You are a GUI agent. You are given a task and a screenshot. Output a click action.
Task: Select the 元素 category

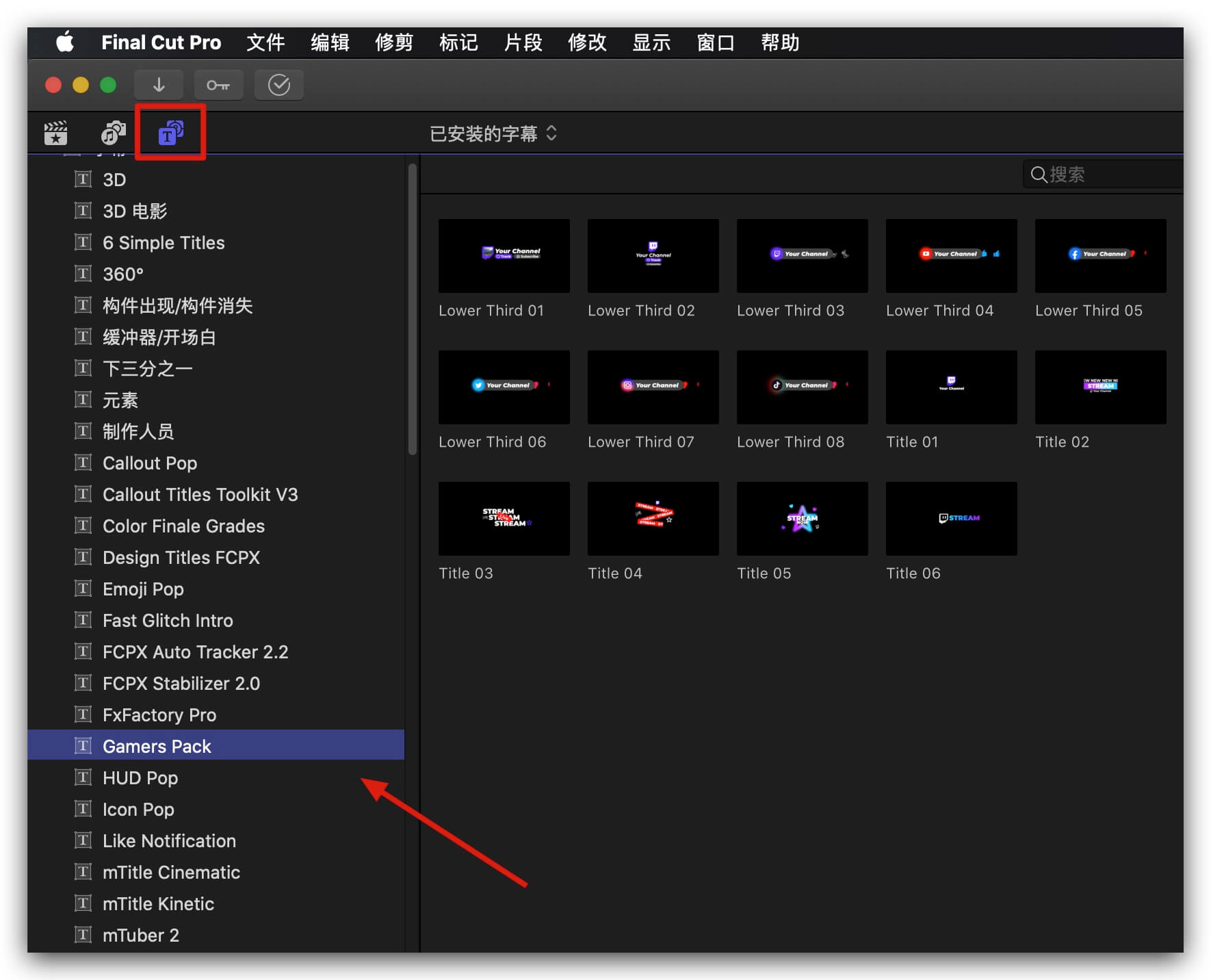pyautogui.click(x=216, y=400)
